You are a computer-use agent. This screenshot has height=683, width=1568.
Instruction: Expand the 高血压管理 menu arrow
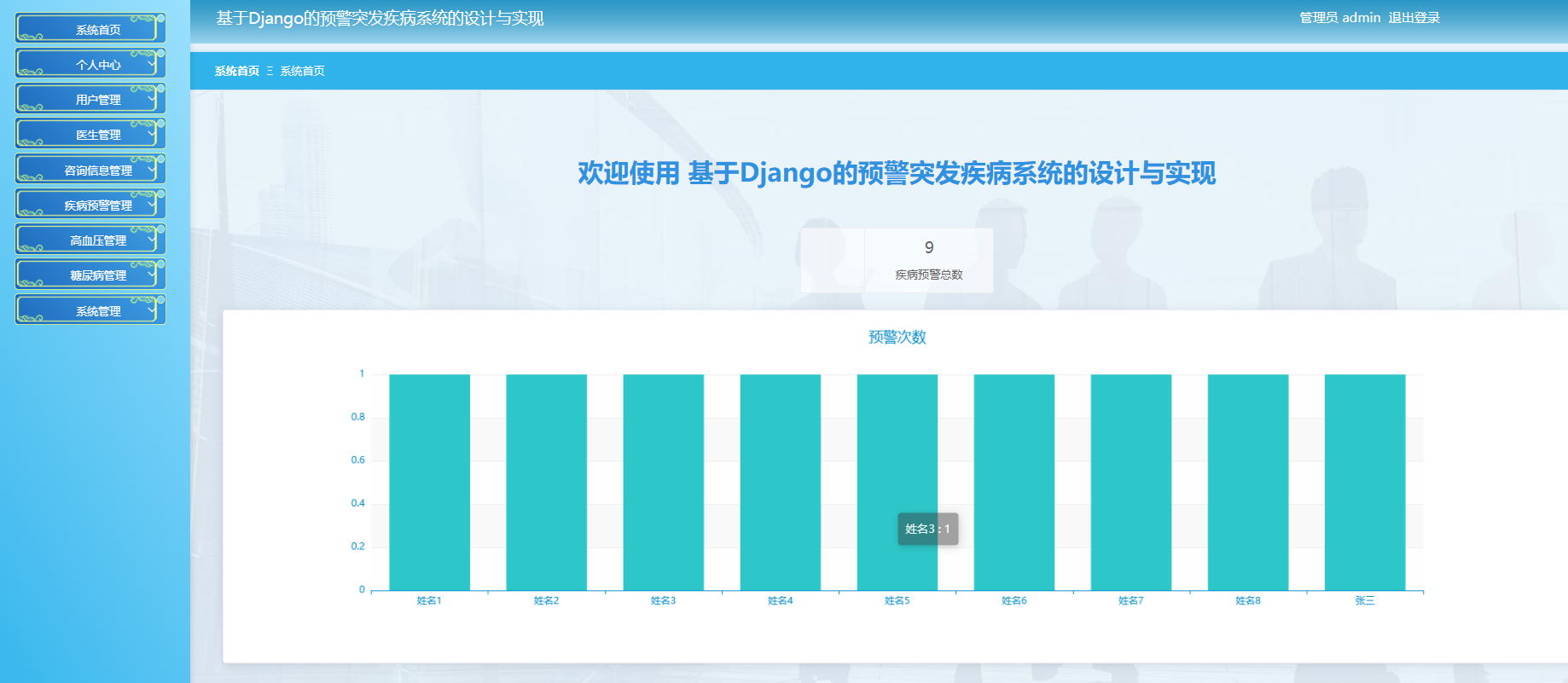click(x=152, y=239)
